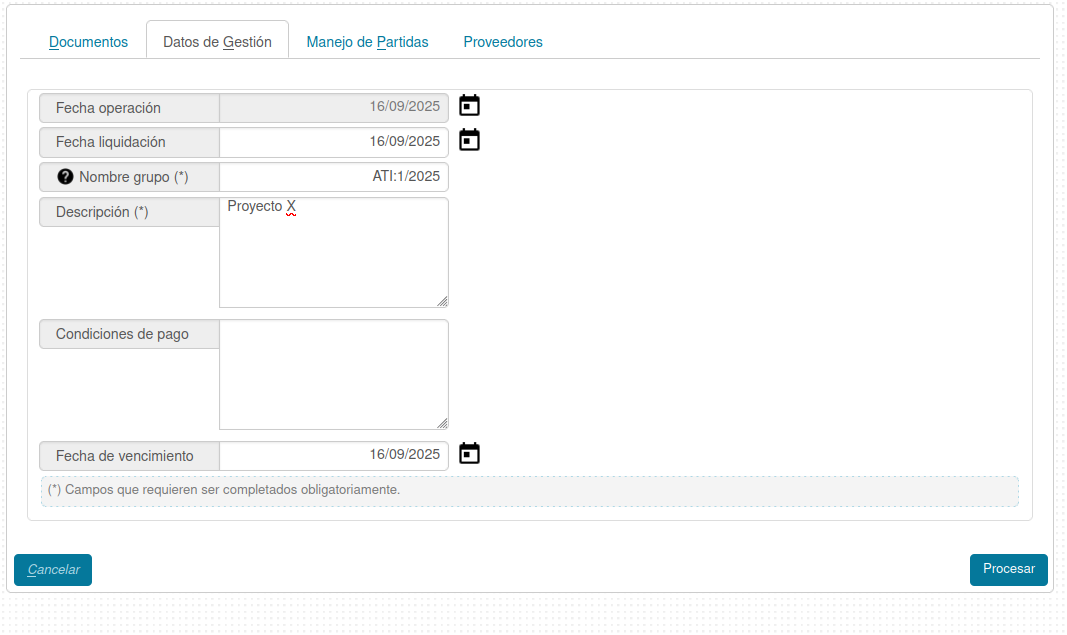Click the mandatory fields notice text
Image resolution: width=1067 pixels, height=635 pixels.
tap(224, 490)
